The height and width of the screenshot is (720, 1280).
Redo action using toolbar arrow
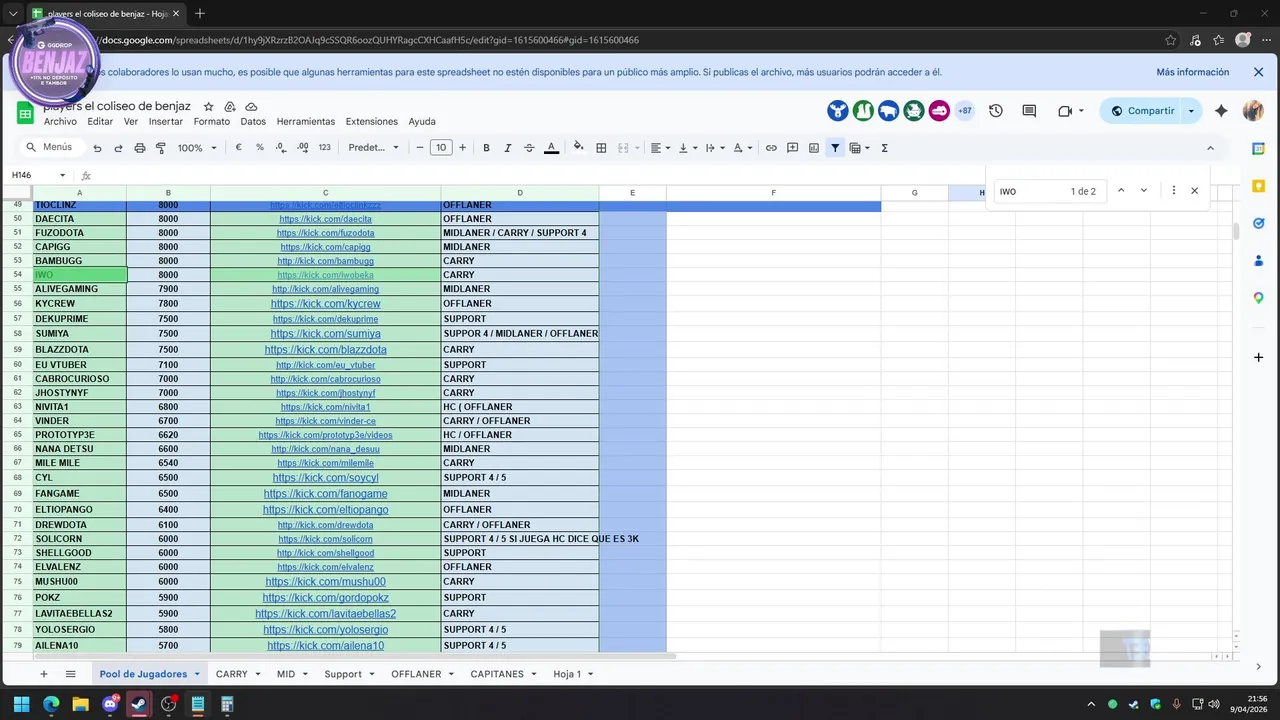118,148
